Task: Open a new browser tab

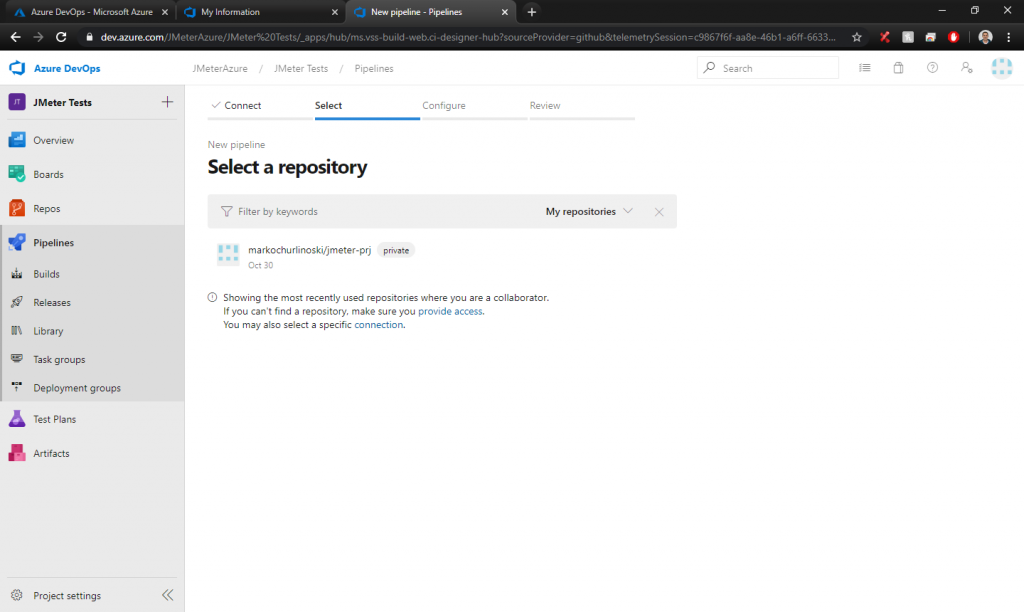Action: (x=532, y=12)
